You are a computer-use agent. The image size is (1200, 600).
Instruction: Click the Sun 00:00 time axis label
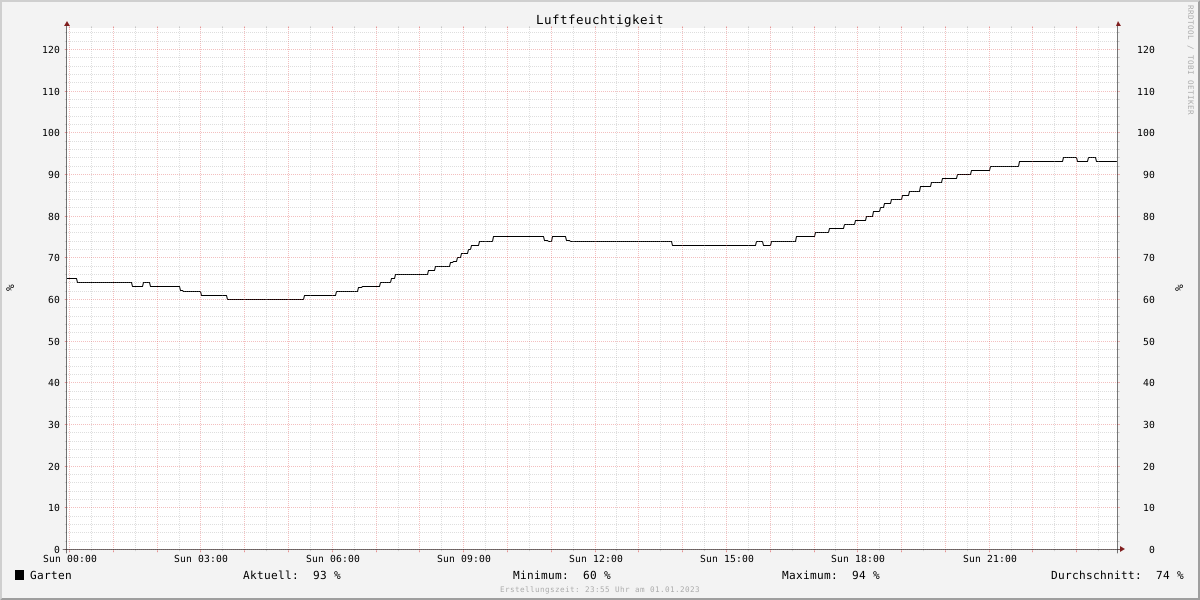pos(70,559)
